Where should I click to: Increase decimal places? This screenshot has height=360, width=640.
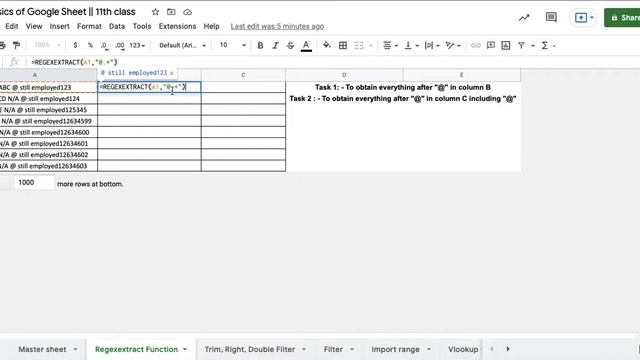coord(120,46)
